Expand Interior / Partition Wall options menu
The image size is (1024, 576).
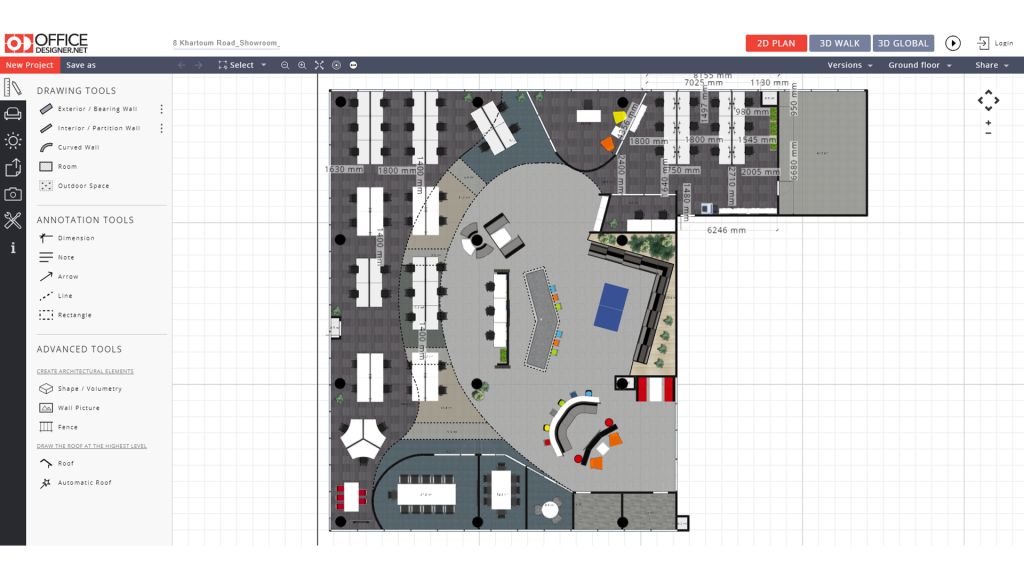161,128
